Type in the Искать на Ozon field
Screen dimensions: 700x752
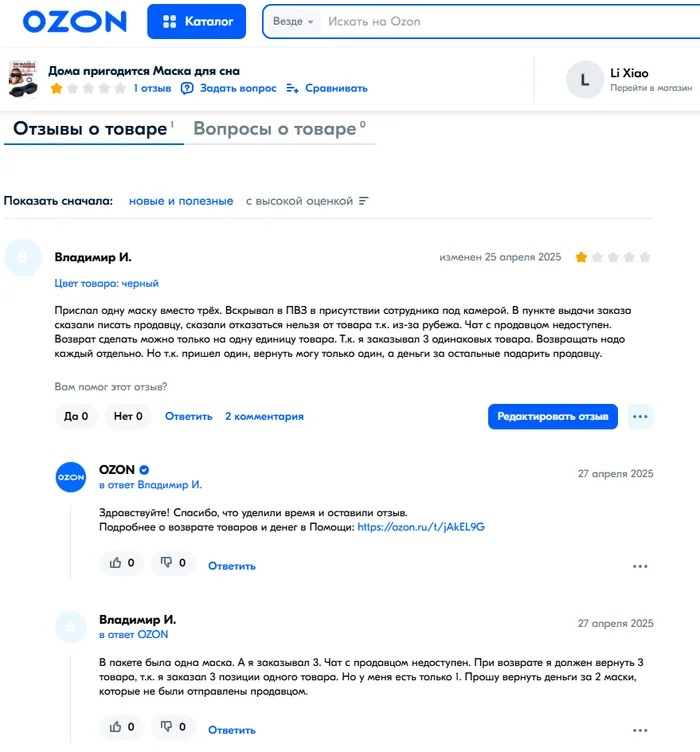500,22
